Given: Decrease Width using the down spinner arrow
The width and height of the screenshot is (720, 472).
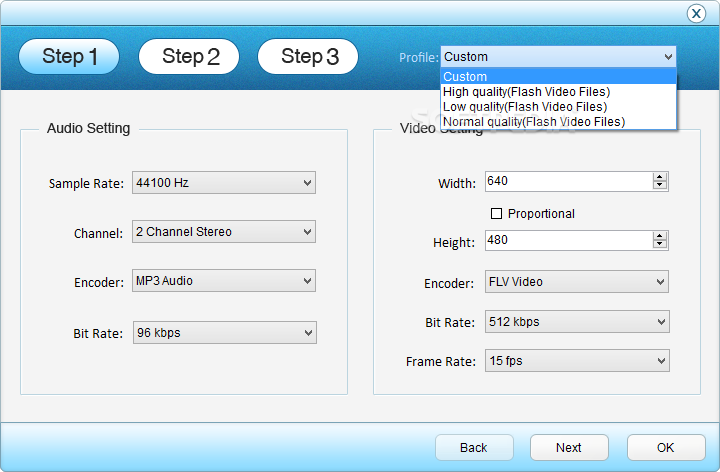Looking at the screenshot, I should click(659, 186).
